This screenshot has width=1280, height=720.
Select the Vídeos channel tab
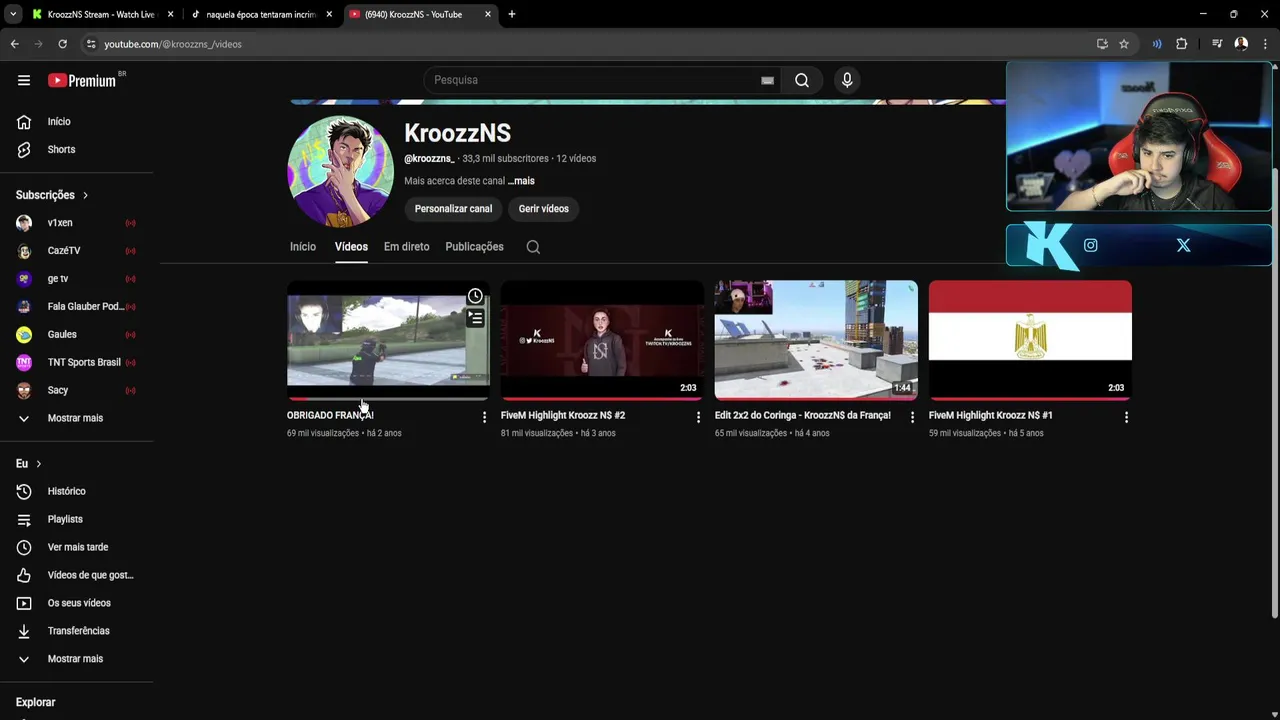(x=351, y=247)
